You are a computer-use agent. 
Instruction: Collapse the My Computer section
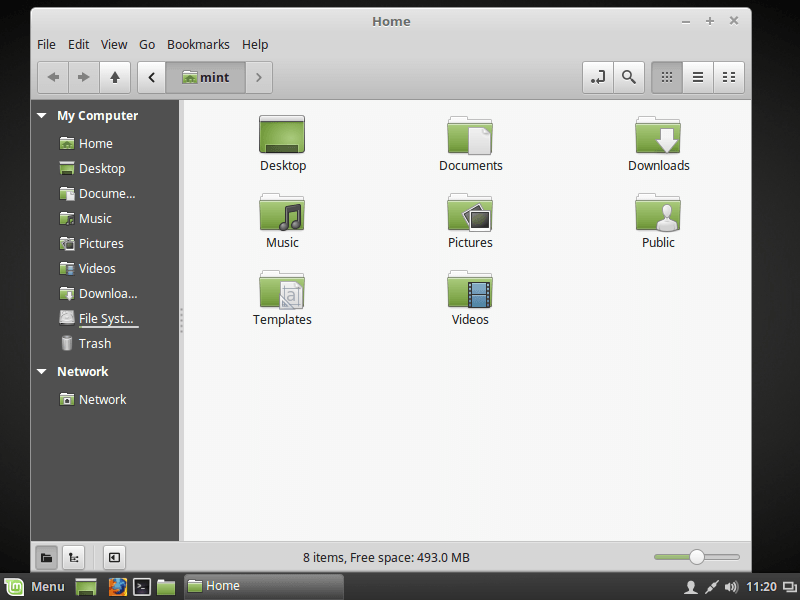click(x=42, y=116)
